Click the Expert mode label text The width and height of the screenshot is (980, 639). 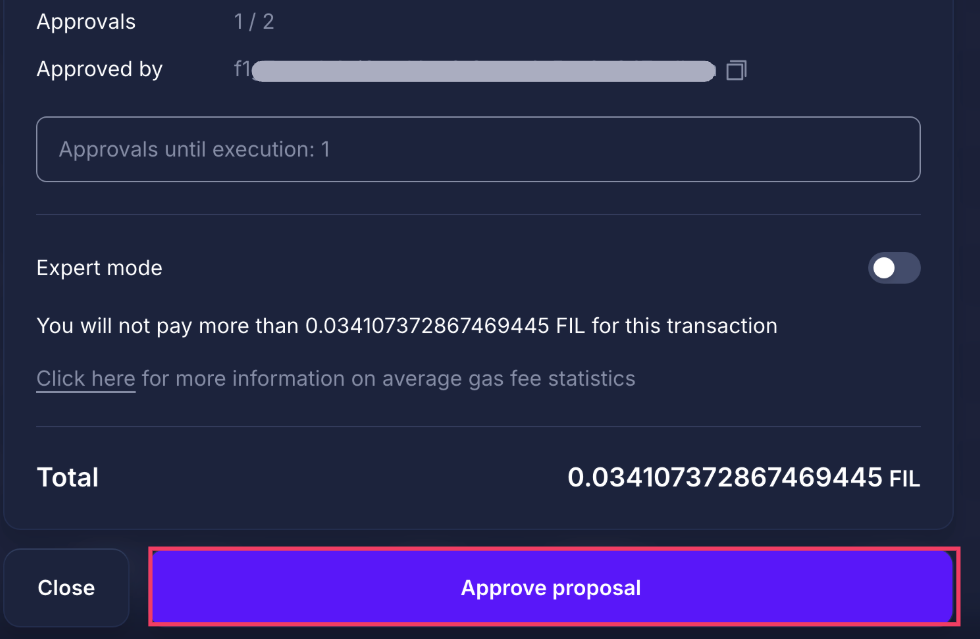pos(99,268)
